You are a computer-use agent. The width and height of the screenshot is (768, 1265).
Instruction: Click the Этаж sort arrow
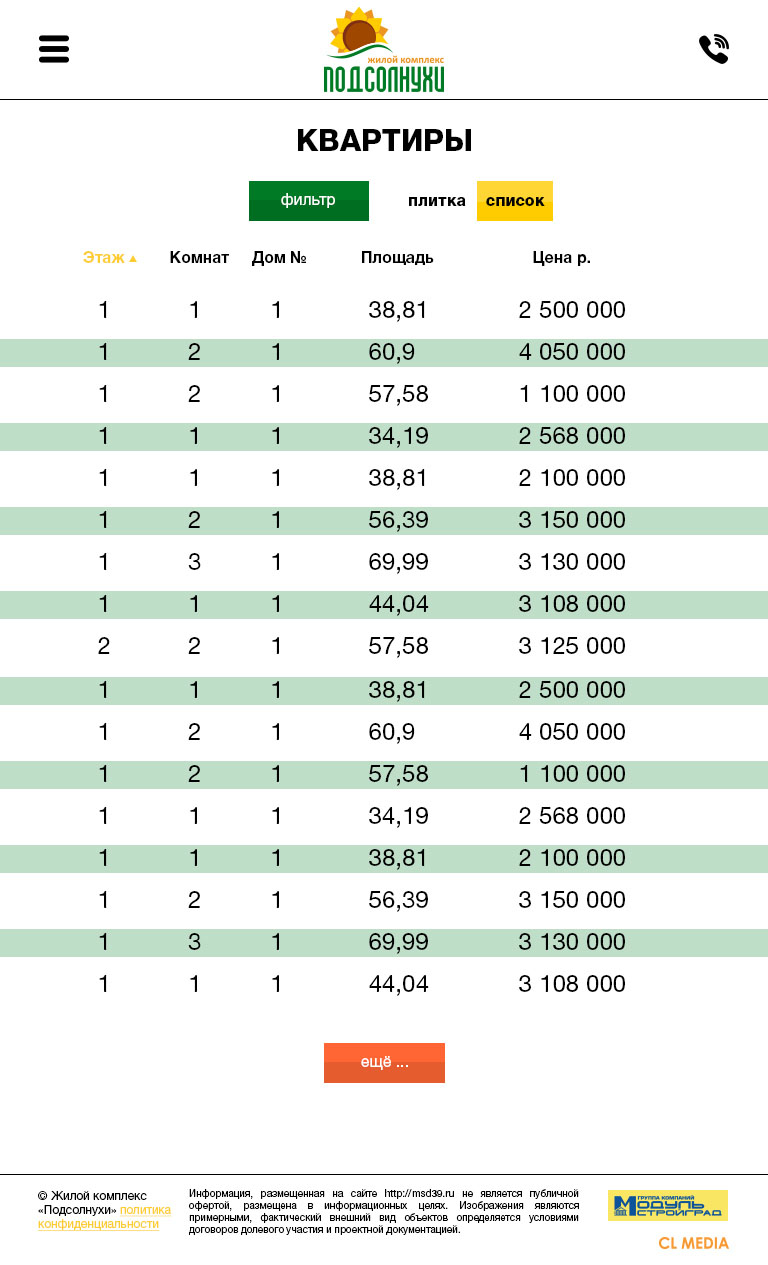point(133,258)
